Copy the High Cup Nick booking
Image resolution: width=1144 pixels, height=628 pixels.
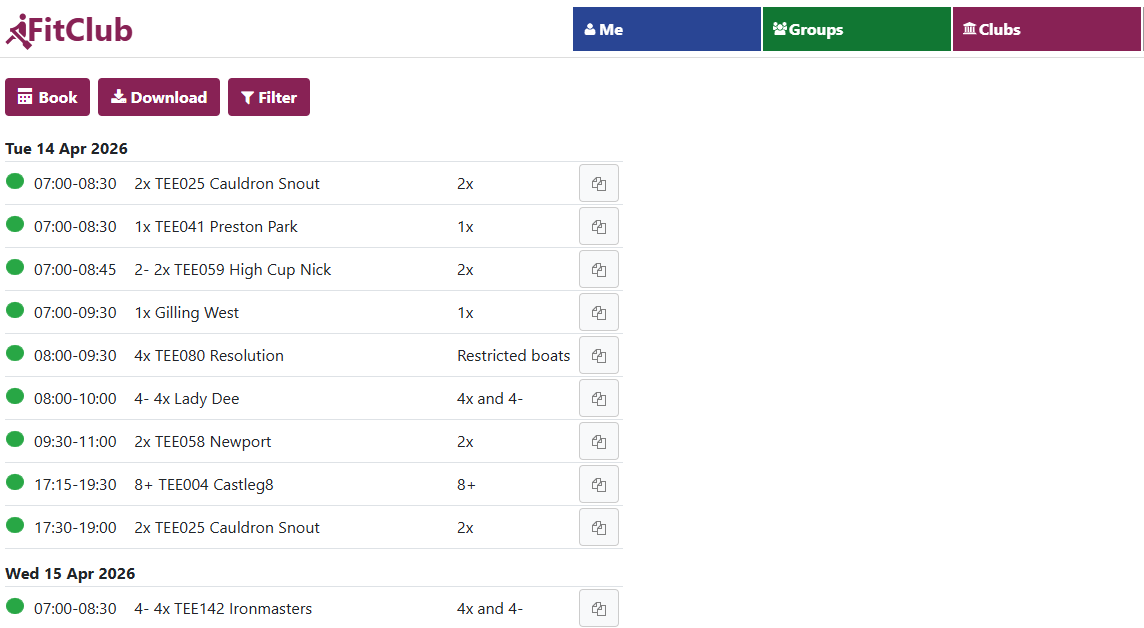tap(598, 270)
